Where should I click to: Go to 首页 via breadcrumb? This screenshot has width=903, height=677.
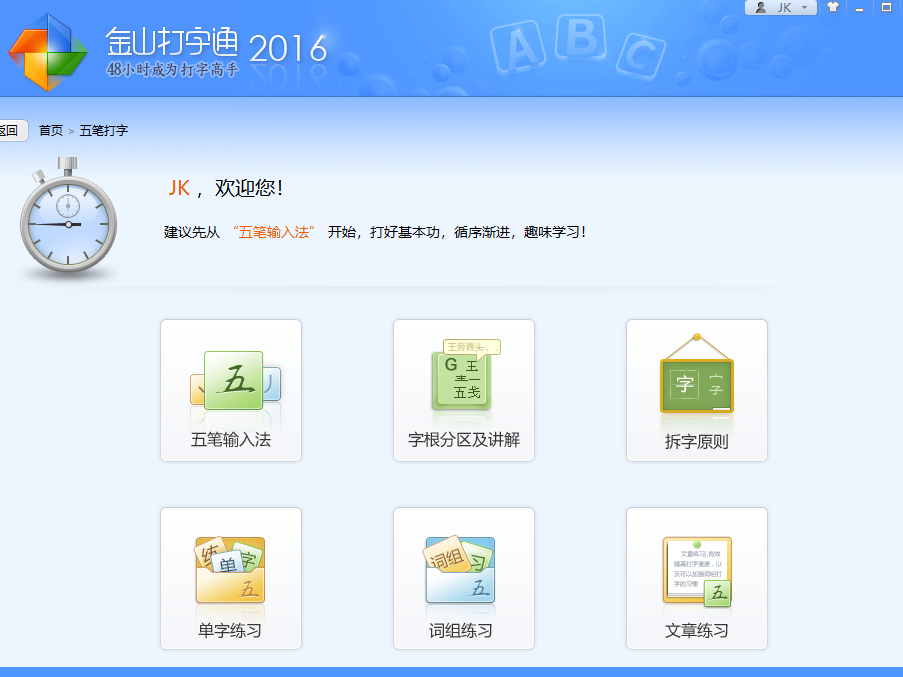coord(51,131)
